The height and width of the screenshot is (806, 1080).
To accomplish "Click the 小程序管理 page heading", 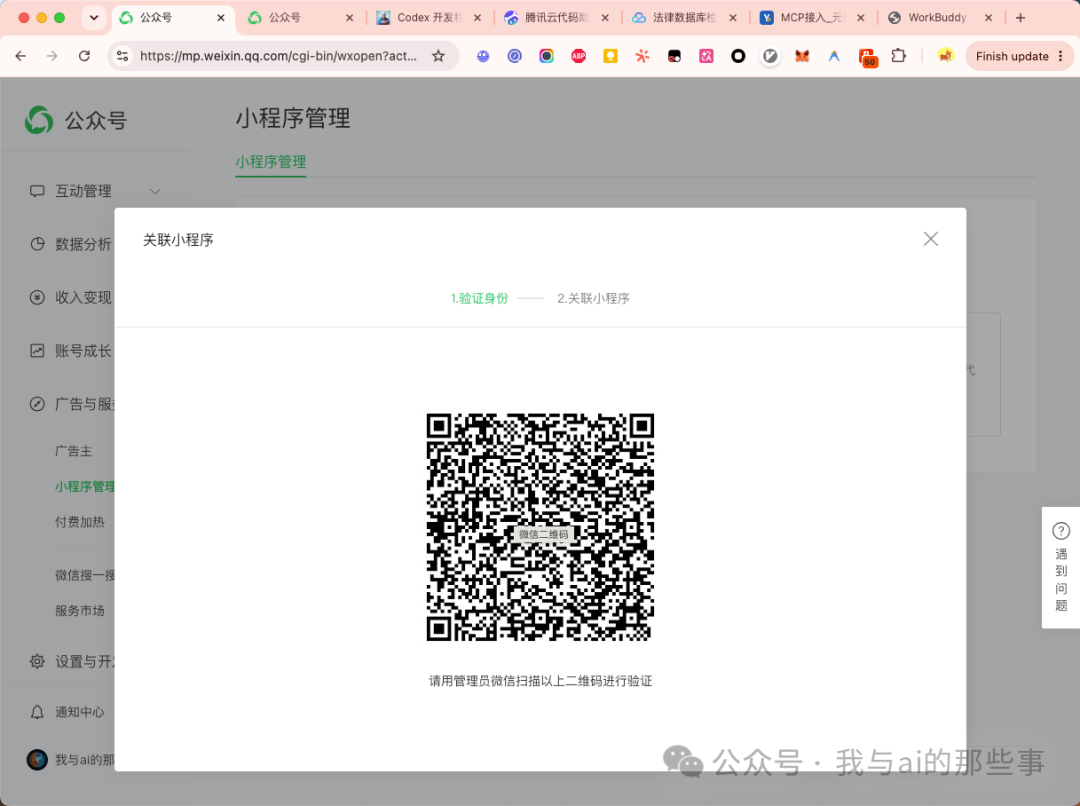I will (293, 118).
